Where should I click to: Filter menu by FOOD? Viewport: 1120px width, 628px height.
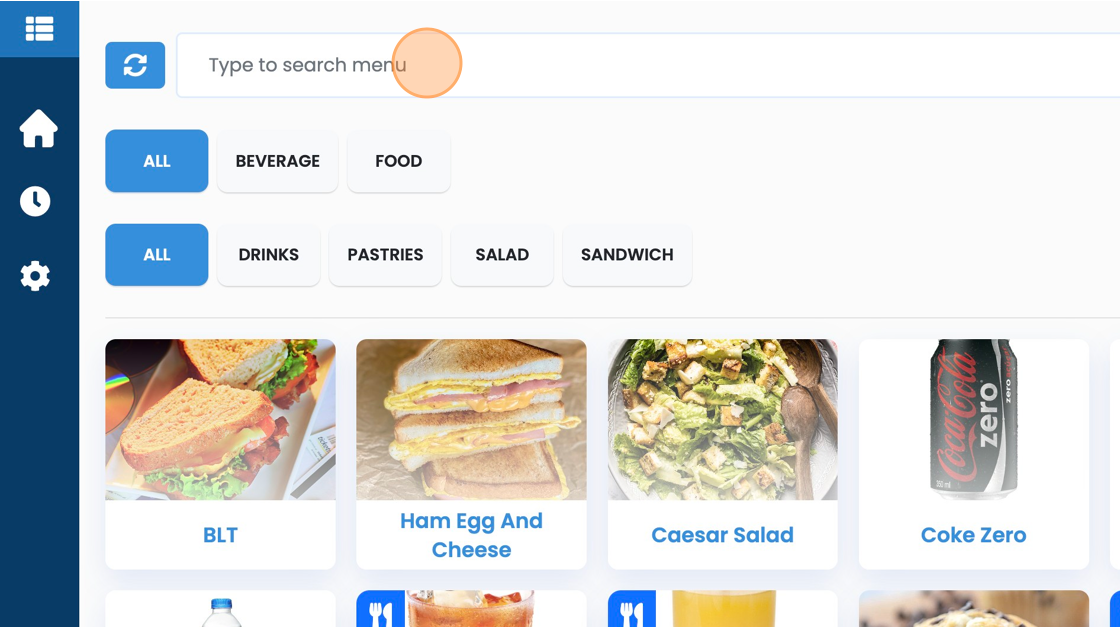click(x=398, y=161)
